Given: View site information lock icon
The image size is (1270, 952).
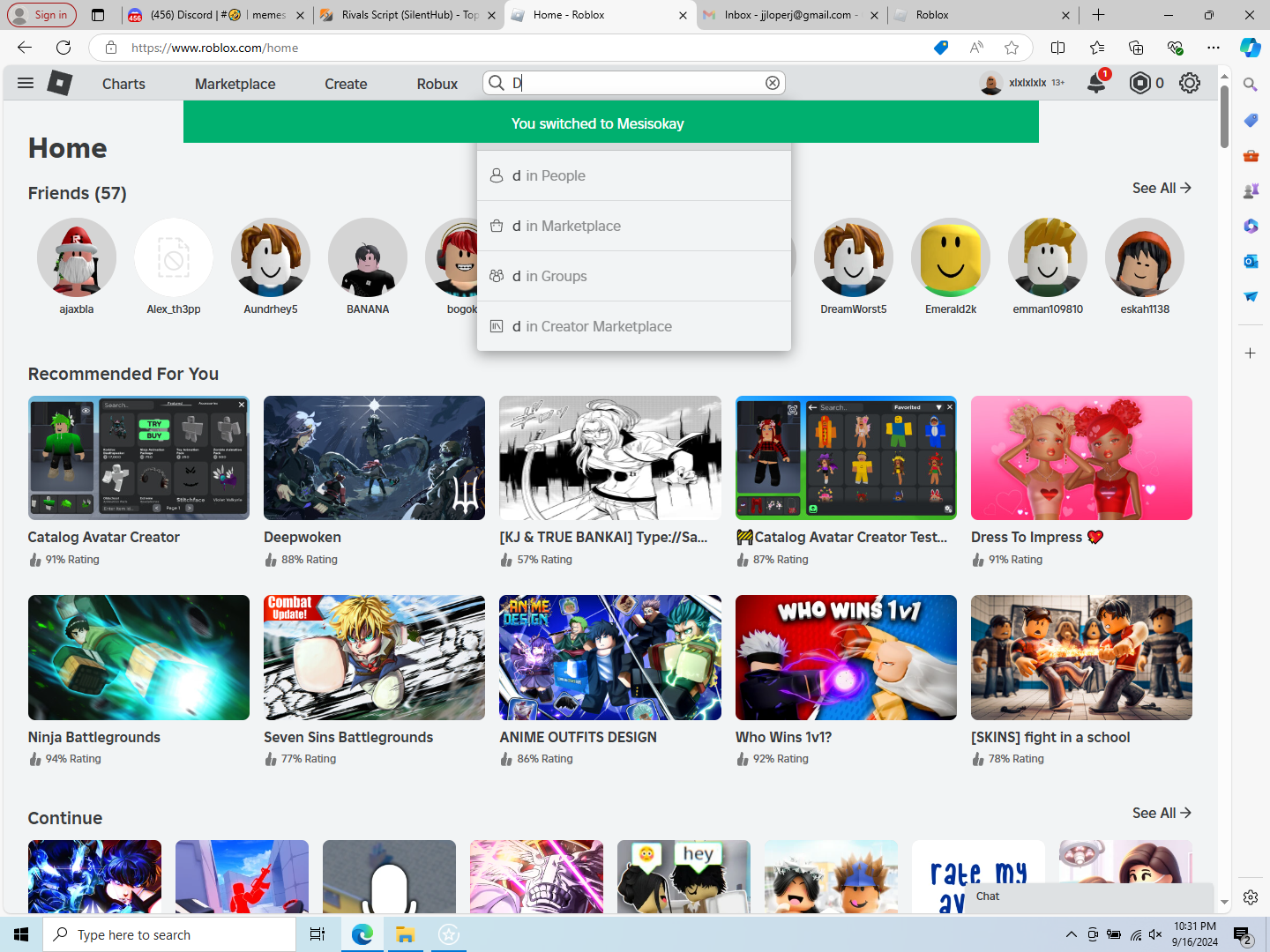Looking at the screenshot, I should point(110,48).
